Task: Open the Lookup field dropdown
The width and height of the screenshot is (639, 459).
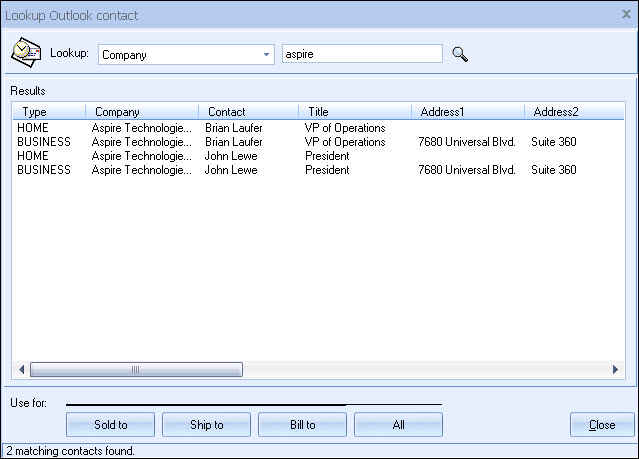Action: pos(266,54)
